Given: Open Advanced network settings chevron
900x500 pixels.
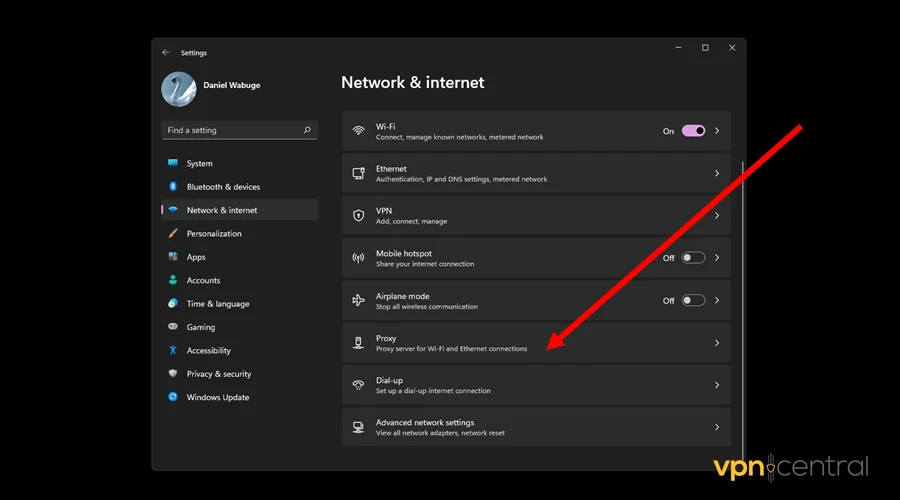Looking at the screenshot, I should click(717, 427).
